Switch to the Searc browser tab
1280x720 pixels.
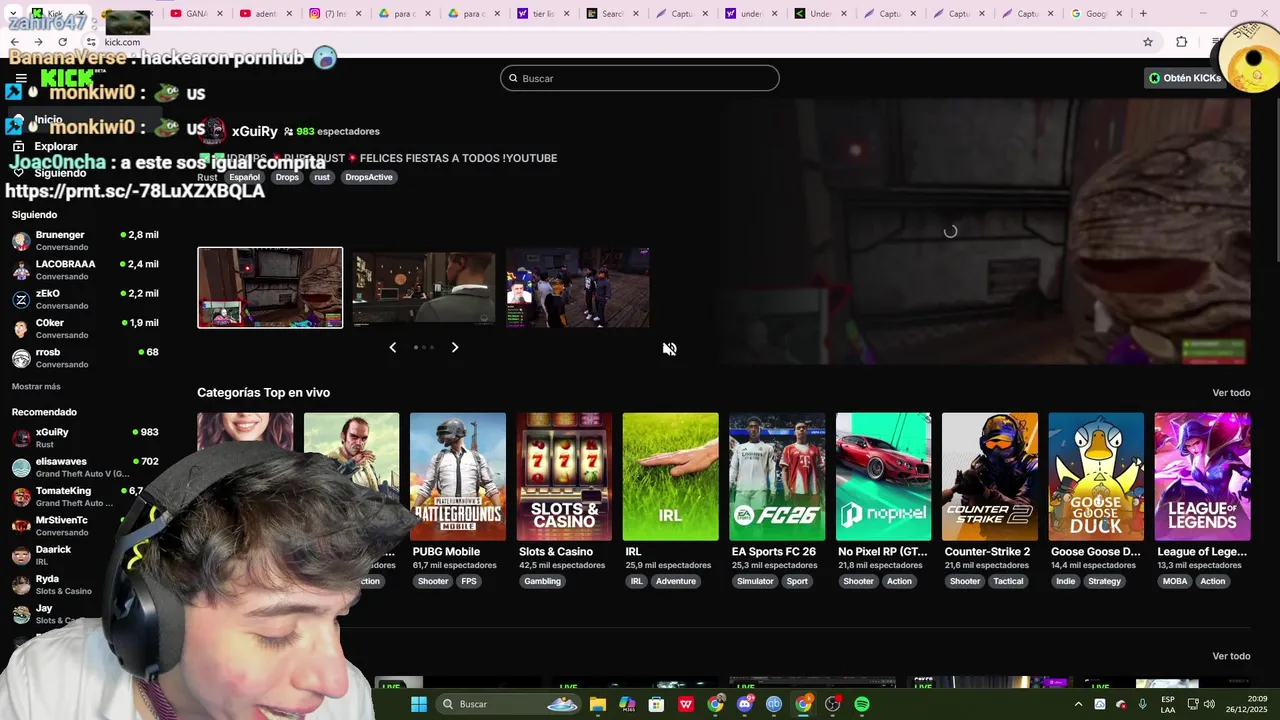pos(612,14)
